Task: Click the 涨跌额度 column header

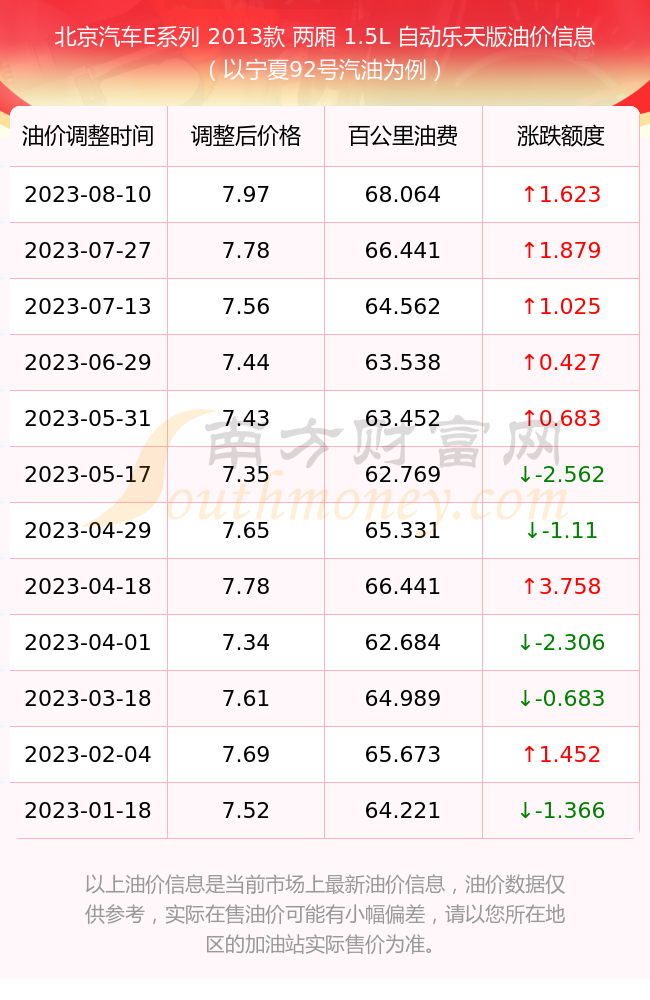Action: [x=561, y=136]
